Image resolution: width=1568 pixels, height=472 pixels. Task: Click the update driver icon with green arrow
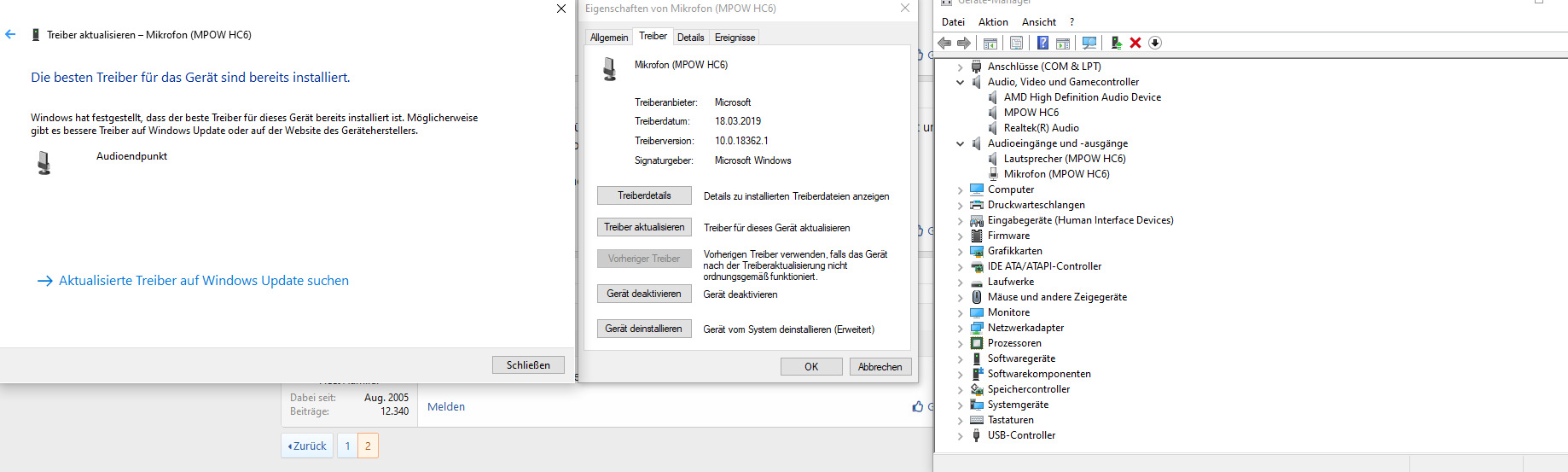click(1116, 43)
